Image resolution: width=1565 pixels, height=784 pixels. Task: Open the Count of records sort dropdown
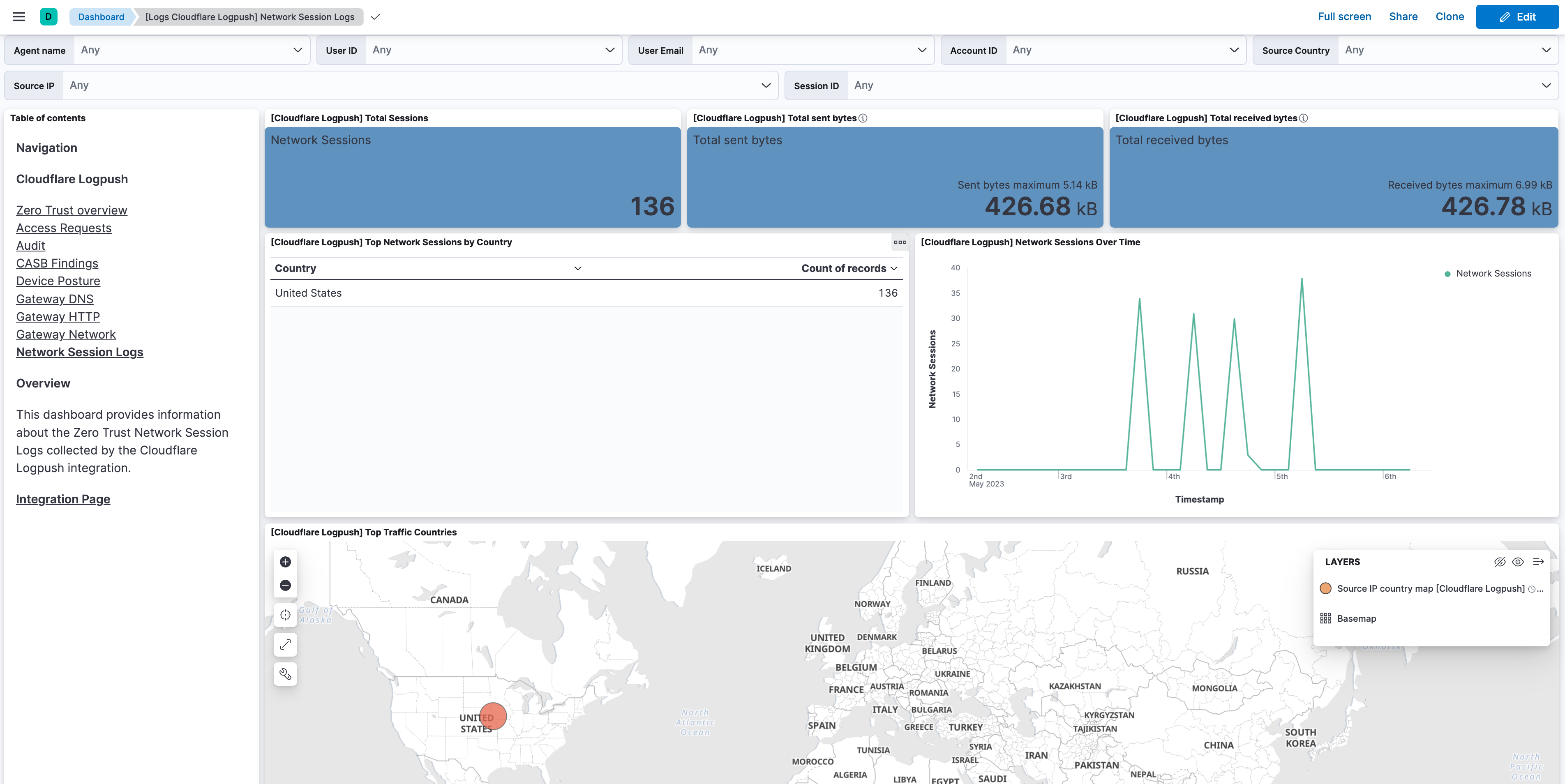tap(894, 268)
